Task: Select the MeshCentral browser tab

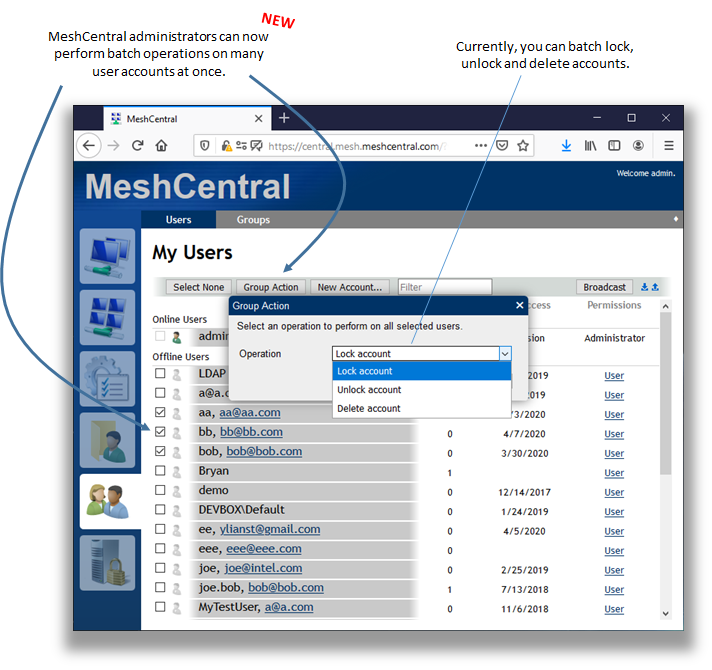Action: pyautogui.click(x=188, y=119)
